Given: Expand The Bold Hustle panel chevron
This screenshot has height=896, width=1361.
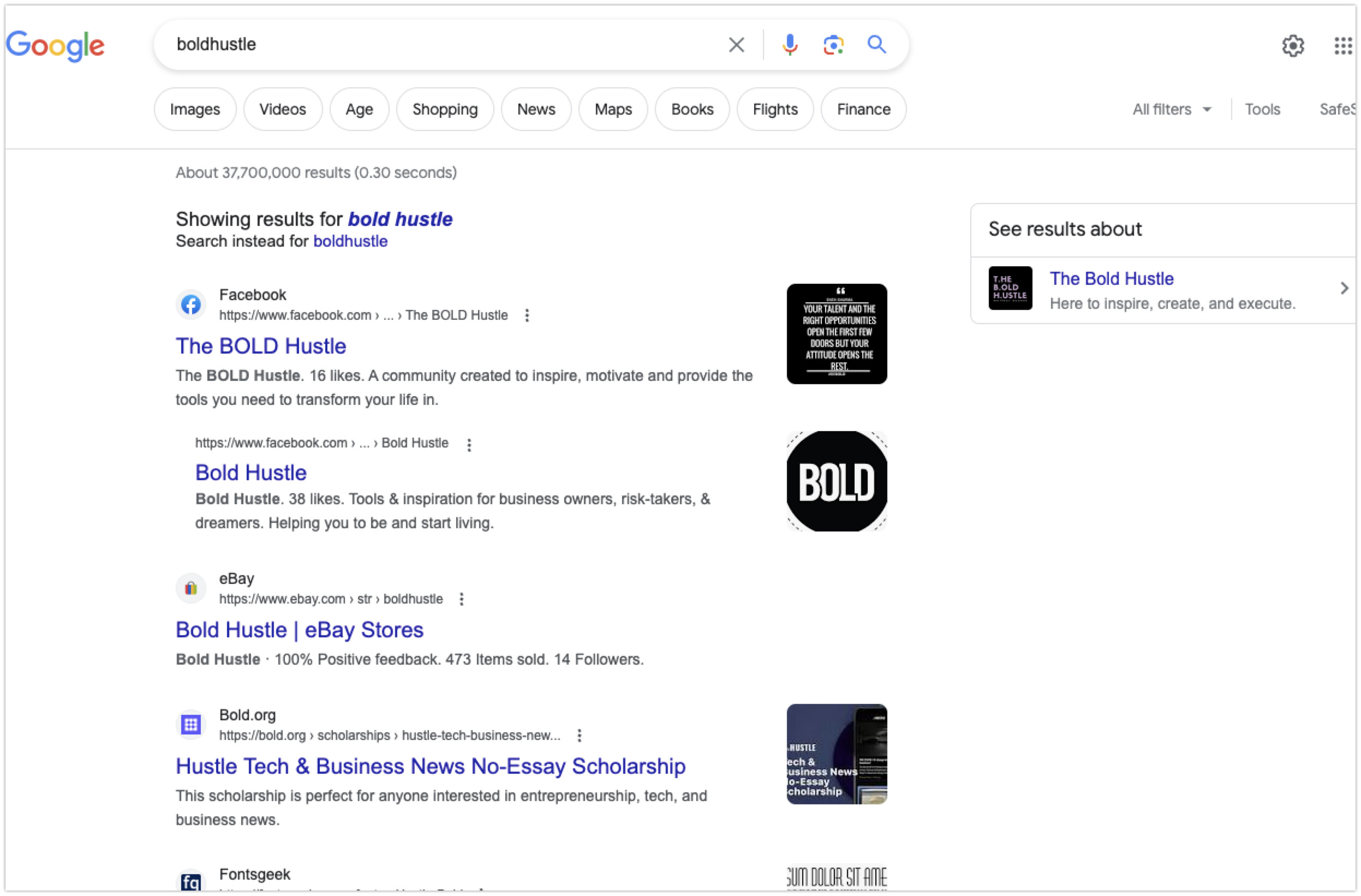Looking at the screenshot, I should (x=1344, y=289).
